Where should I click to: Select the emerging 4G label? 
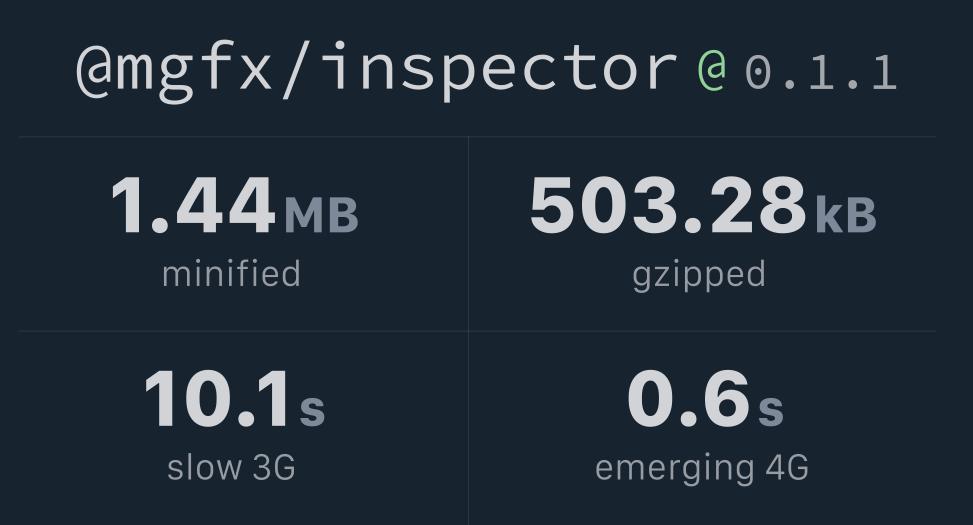coord(702,469)
